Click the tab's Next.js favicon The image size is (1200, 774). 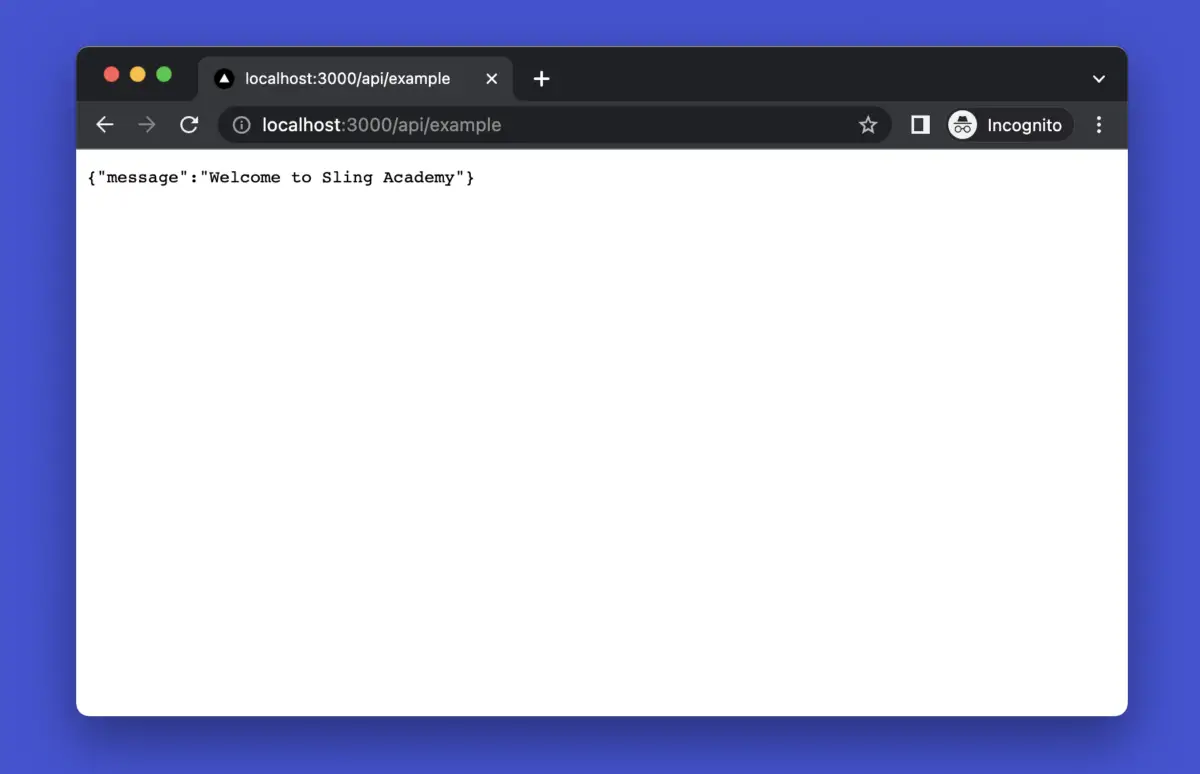pos(224,79)
